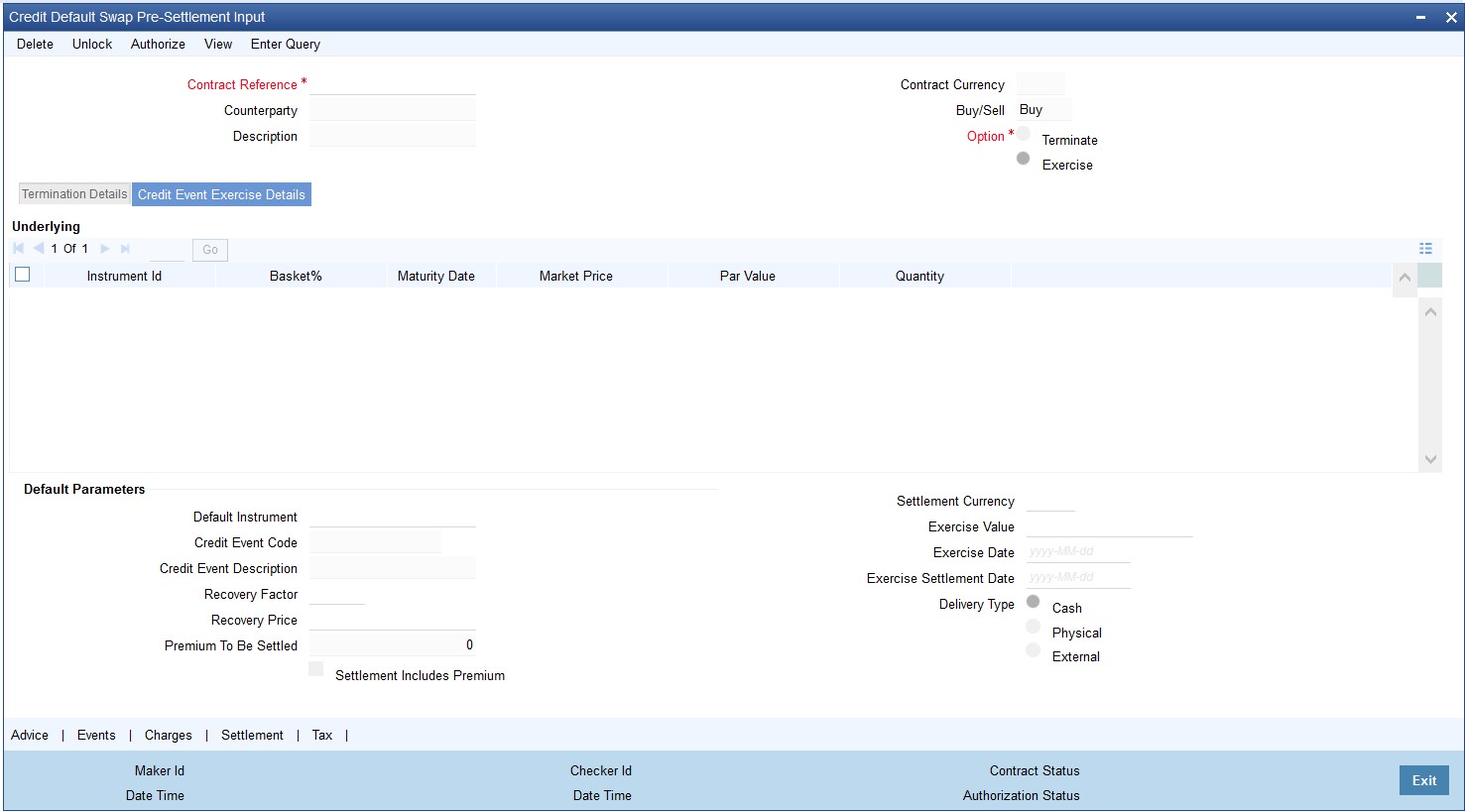1465x812 pixels.
Task: Click scrollbar down arrow of Underlying table
Action: click(1430, 459)
